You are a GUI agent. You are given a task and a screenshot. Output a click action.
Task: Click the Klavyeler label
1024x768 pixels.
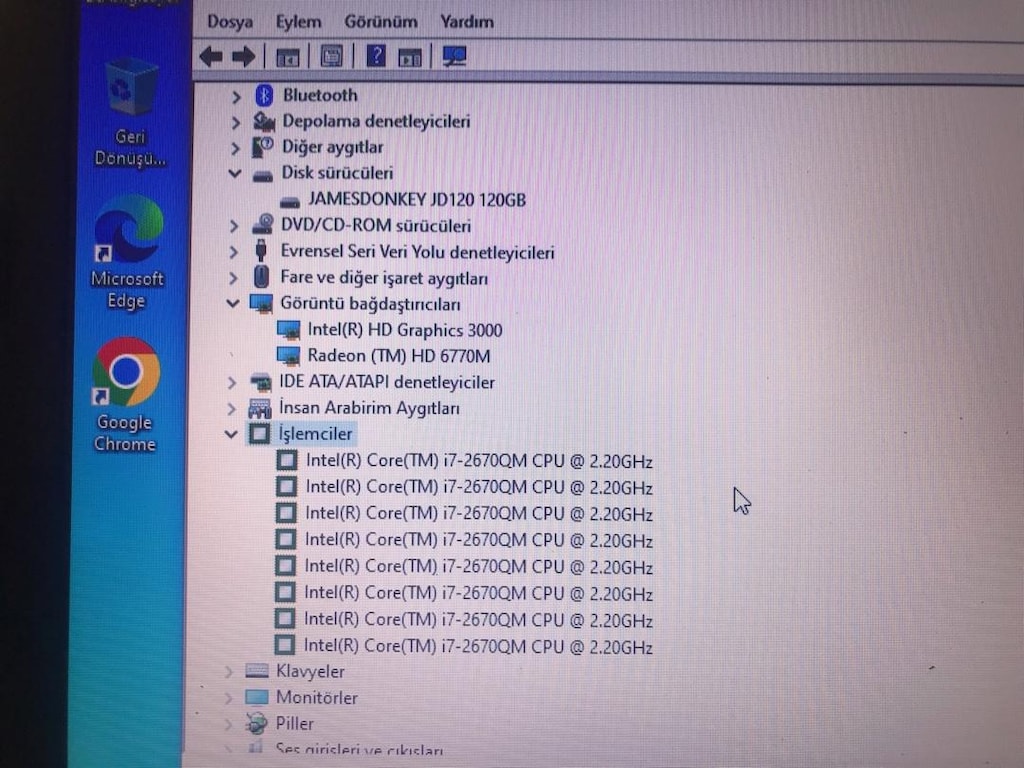point(310,671)
